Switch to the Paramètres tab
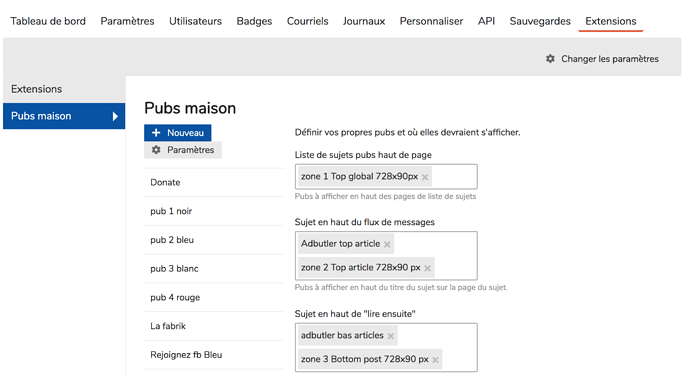 pyautogui.click(x=127, y=21)
